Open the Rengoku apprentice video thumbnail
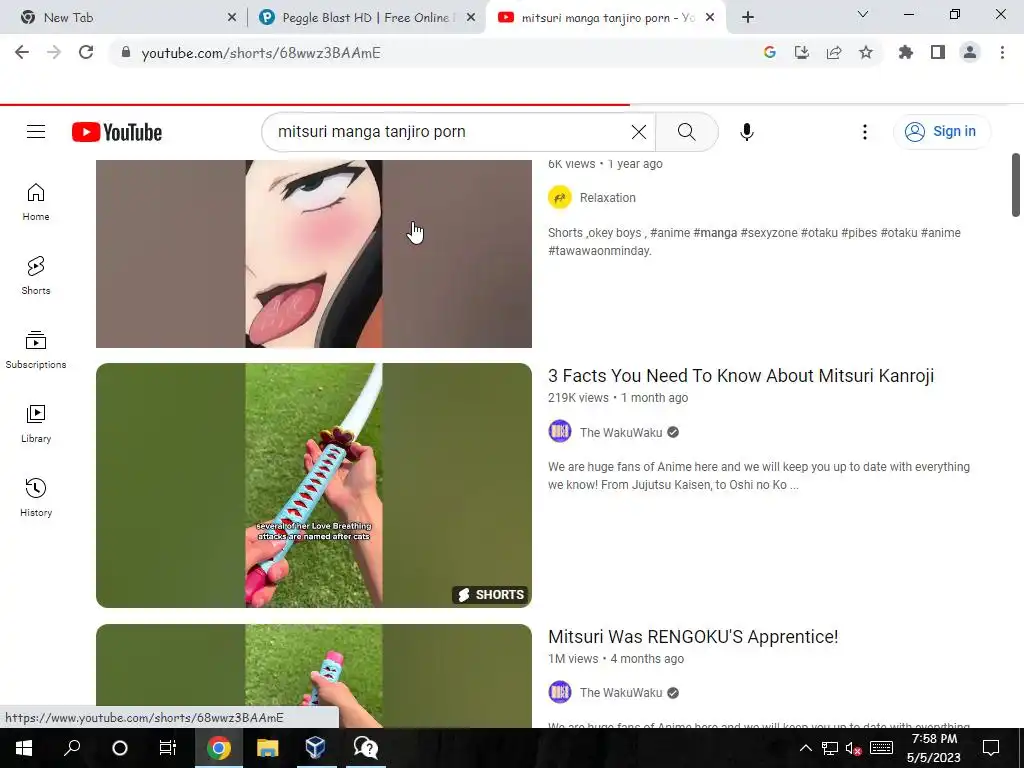 point(313,676)
